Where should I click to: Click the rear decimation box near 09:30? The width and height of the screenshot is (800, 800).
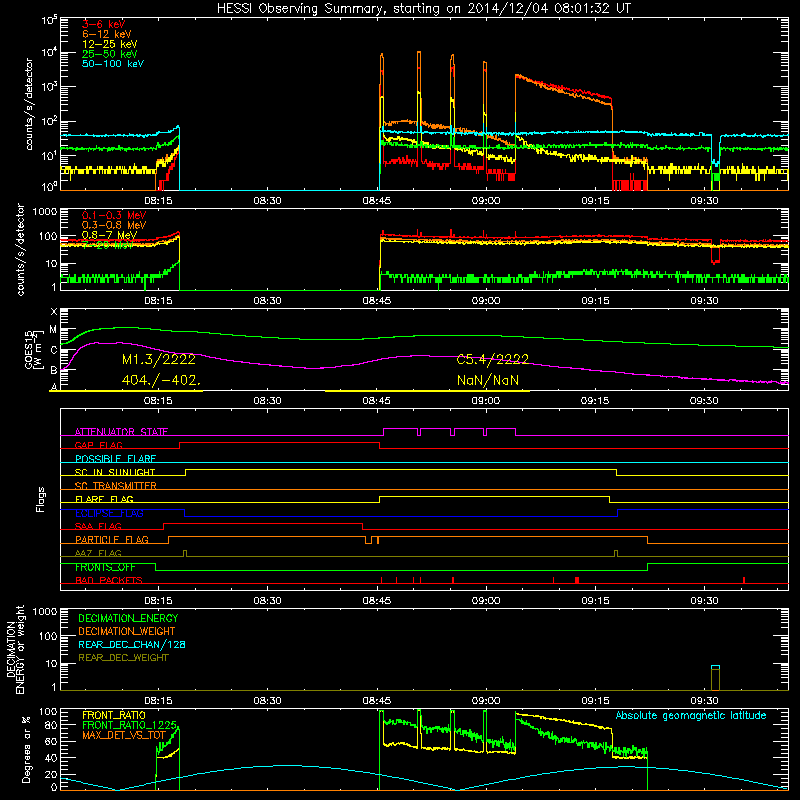715,678
